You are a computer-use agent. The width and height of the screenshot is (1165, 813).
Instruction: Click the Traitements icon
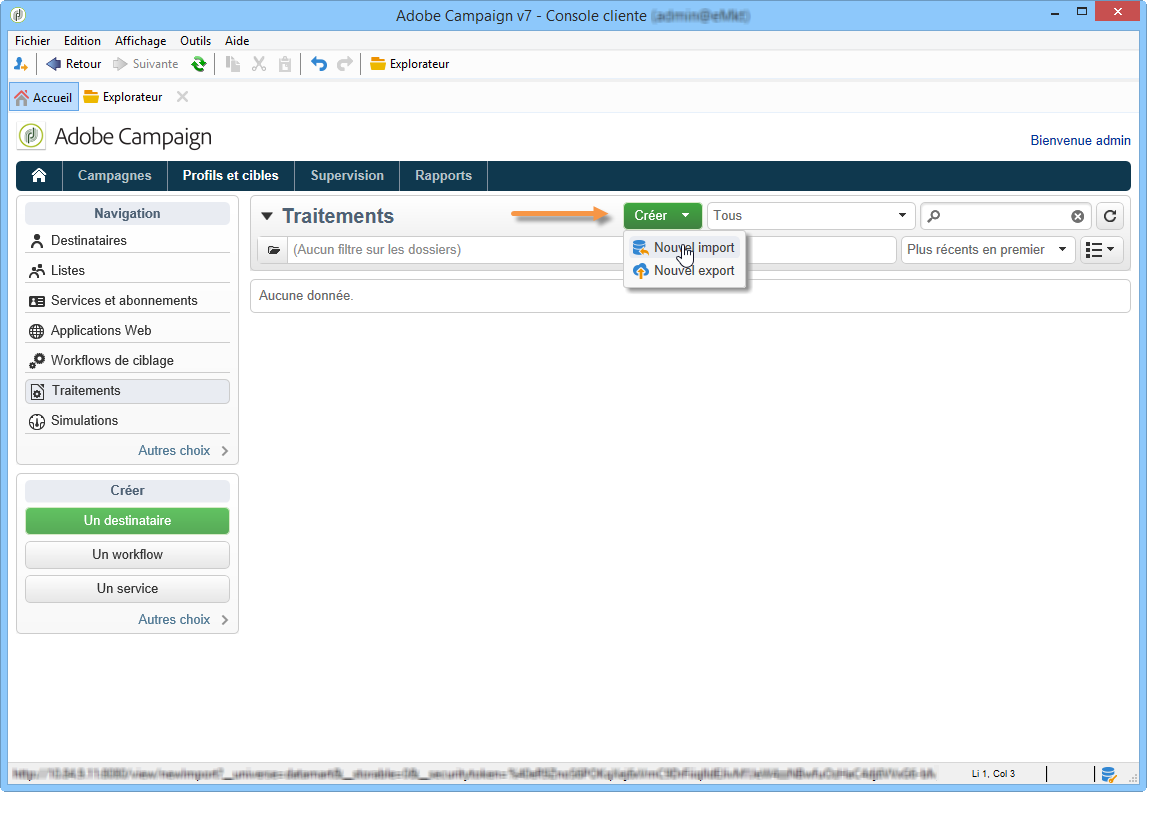click(37, 392)
